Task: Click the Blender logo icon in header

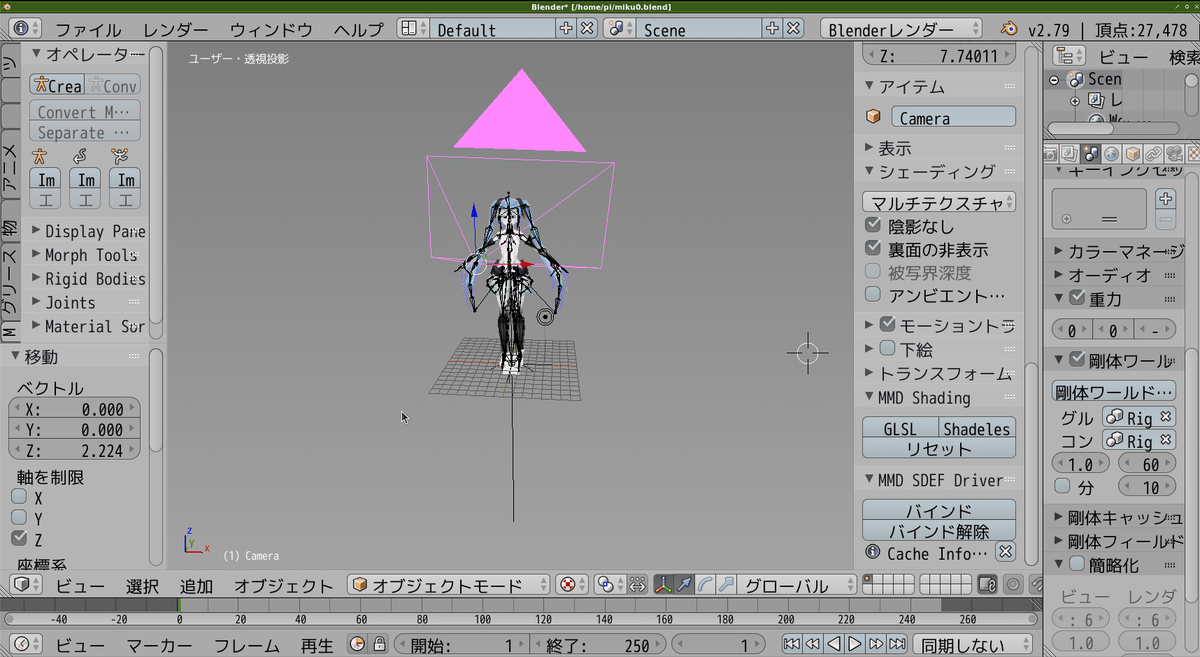Action: pyautogui.click(x=1009, y=29)
